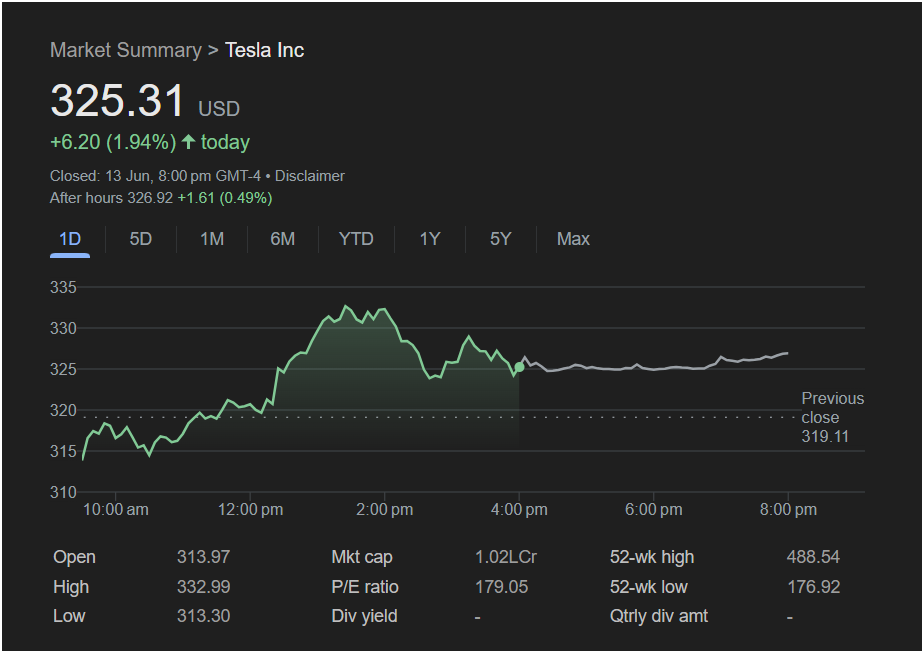This screenshot has width=924, height=653.
Task: Click the Closed: 13 Jun timestamp
Action: 156,176
